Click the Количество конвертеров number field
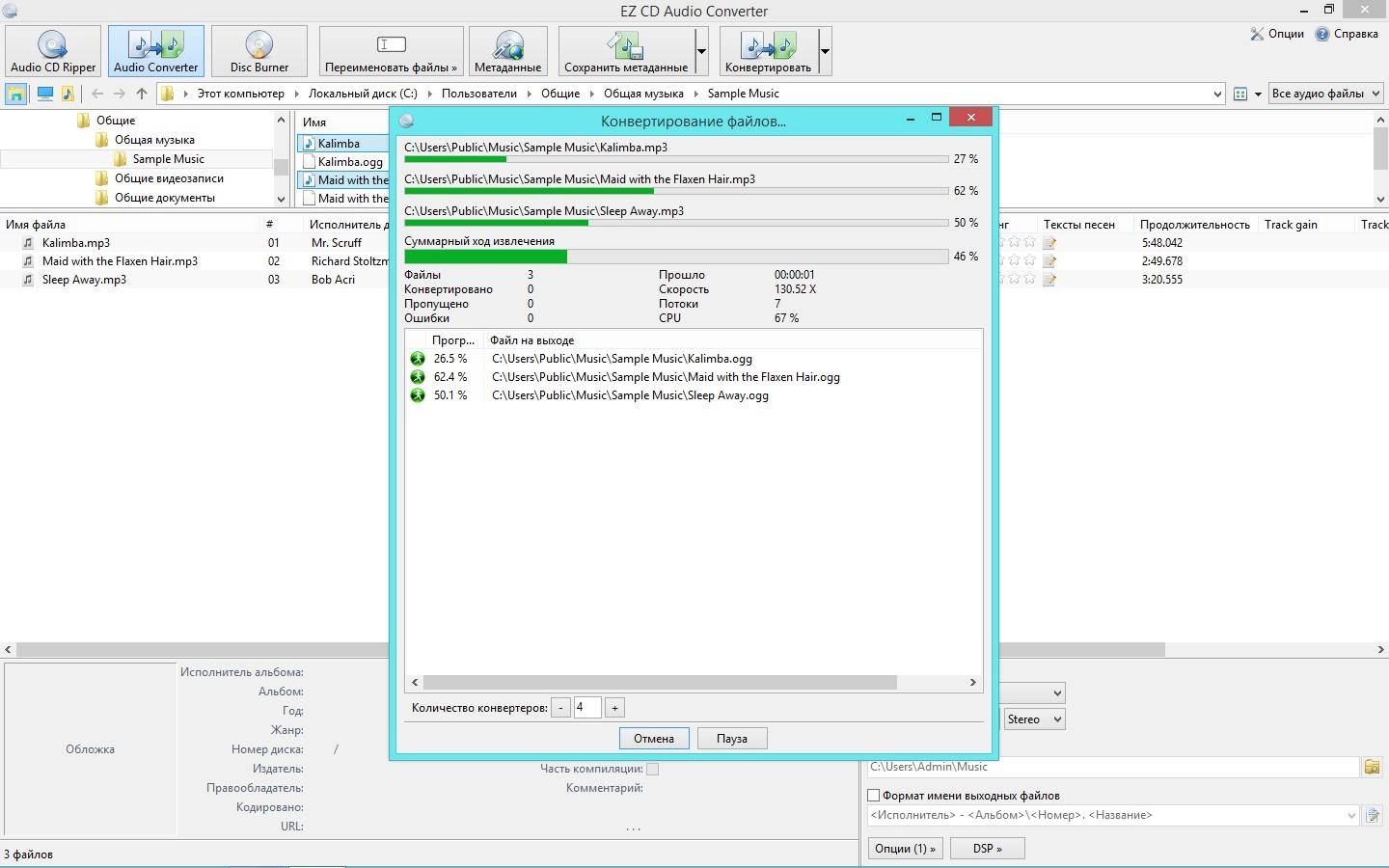This screenshot has width=1389, height=868. point(587,708)
